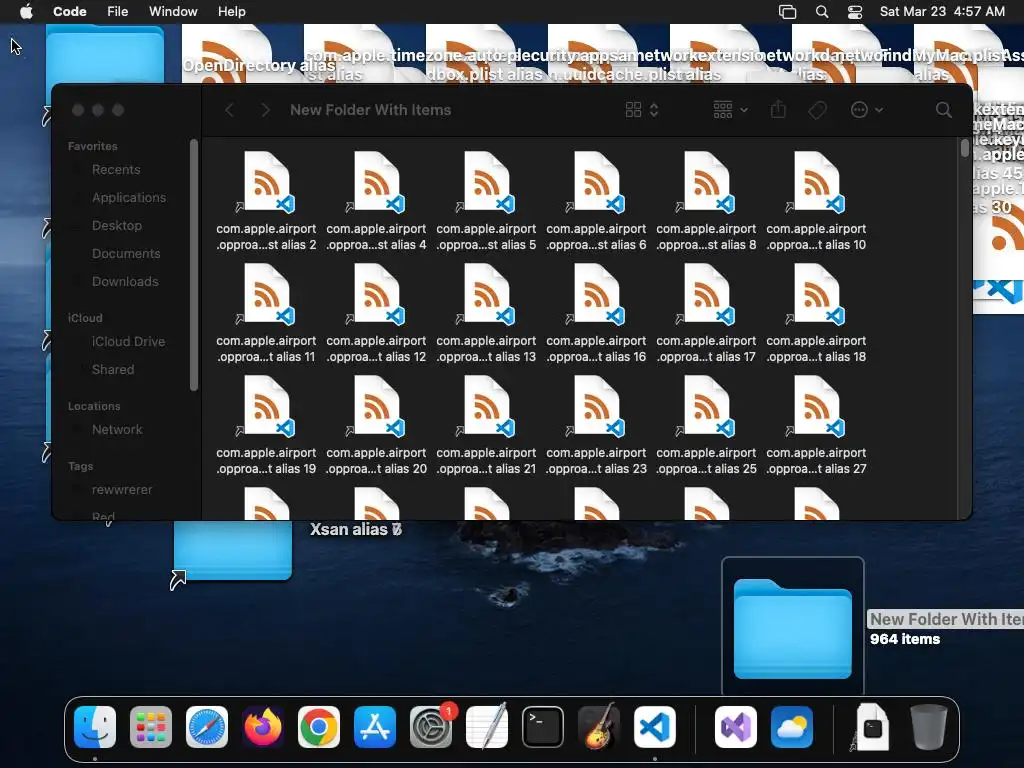Open the Code menu
Viewport: 1024px width, 768px height.
click(70, 12)
